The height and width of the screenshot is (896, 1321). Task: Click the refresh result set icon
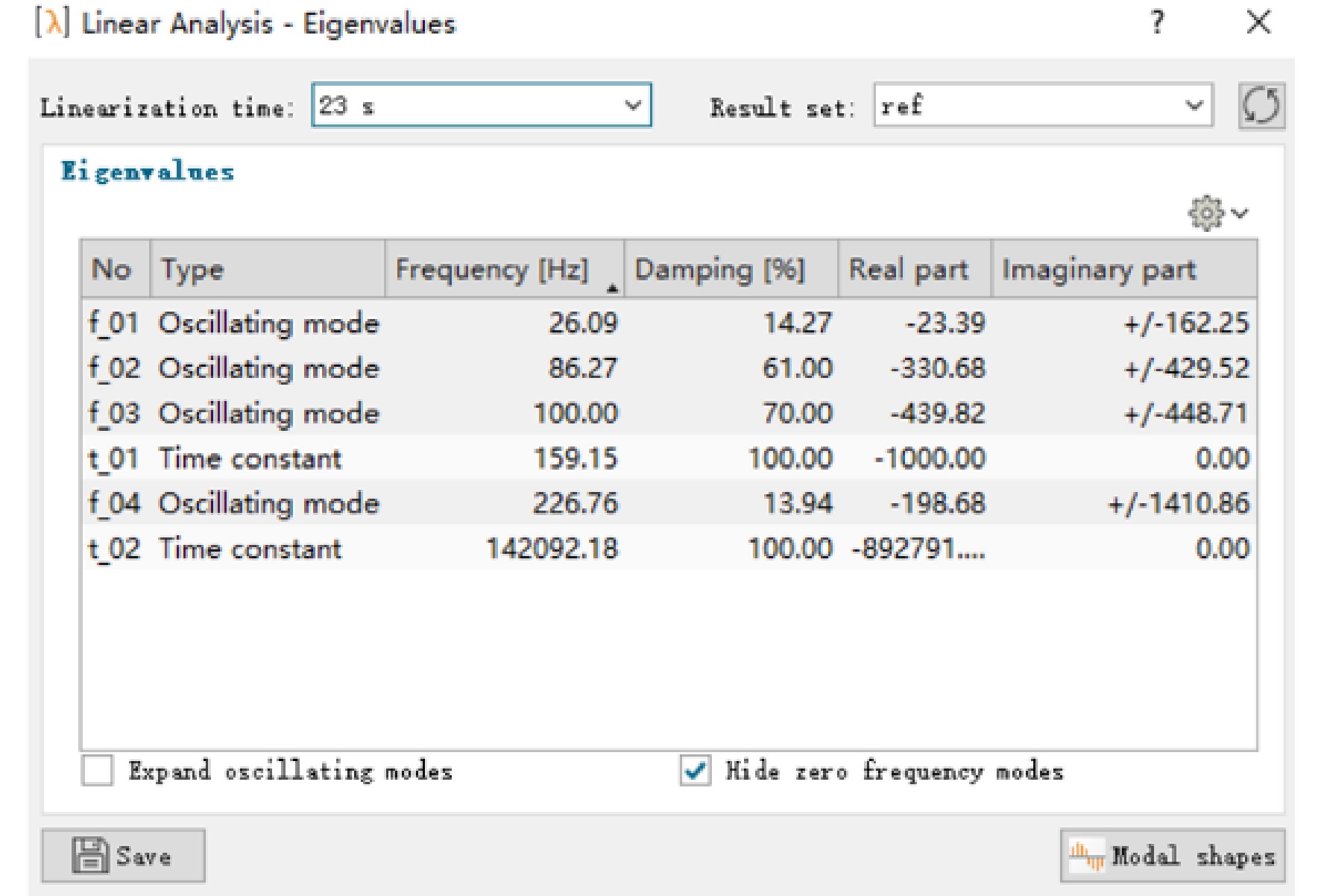1261,106
